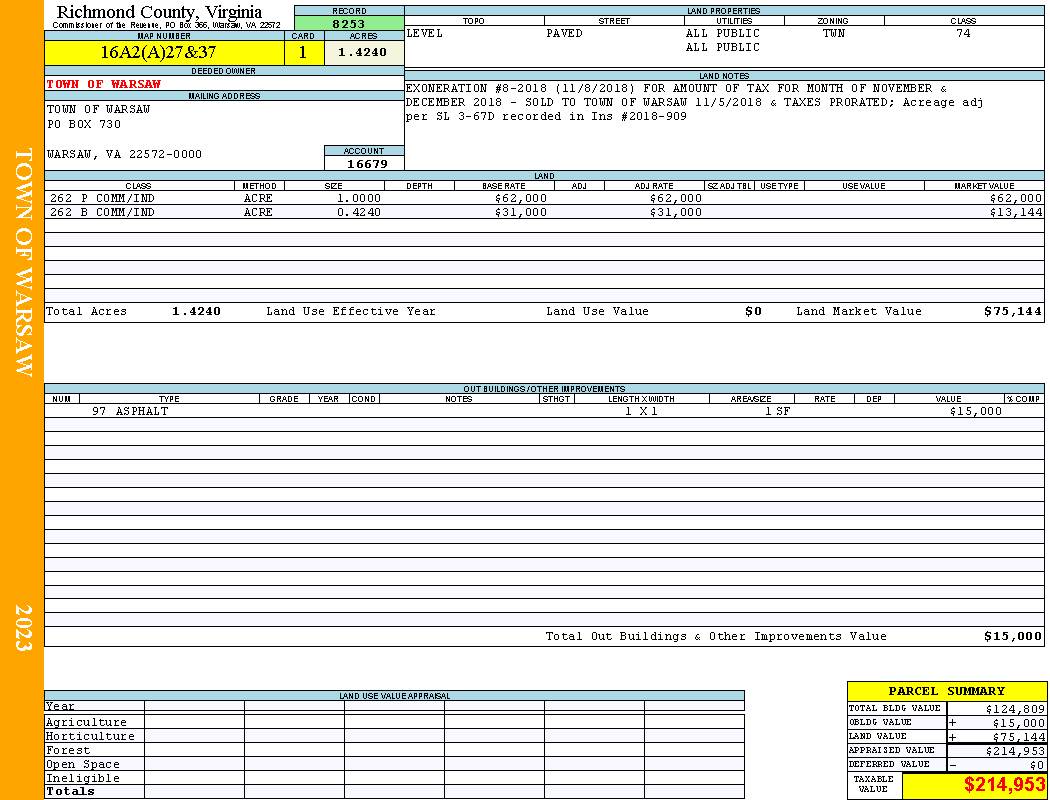1050x800 pixels.
Task: Click the Agriculture row label
Action: (x=86, y=722)
